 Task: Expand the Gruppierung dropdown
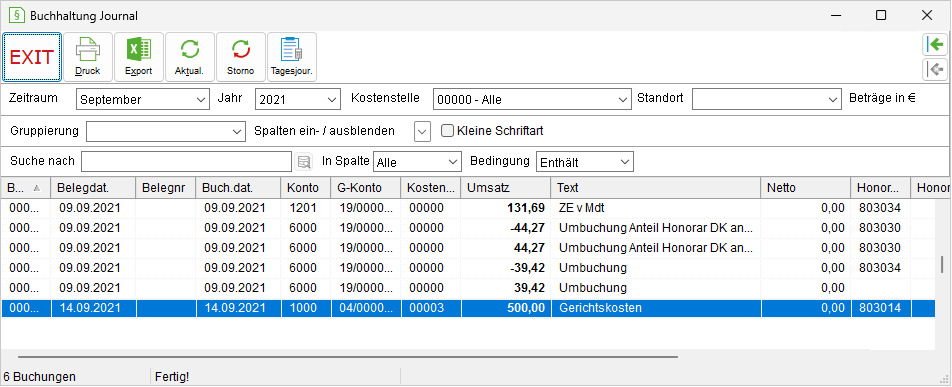(166, 131)
